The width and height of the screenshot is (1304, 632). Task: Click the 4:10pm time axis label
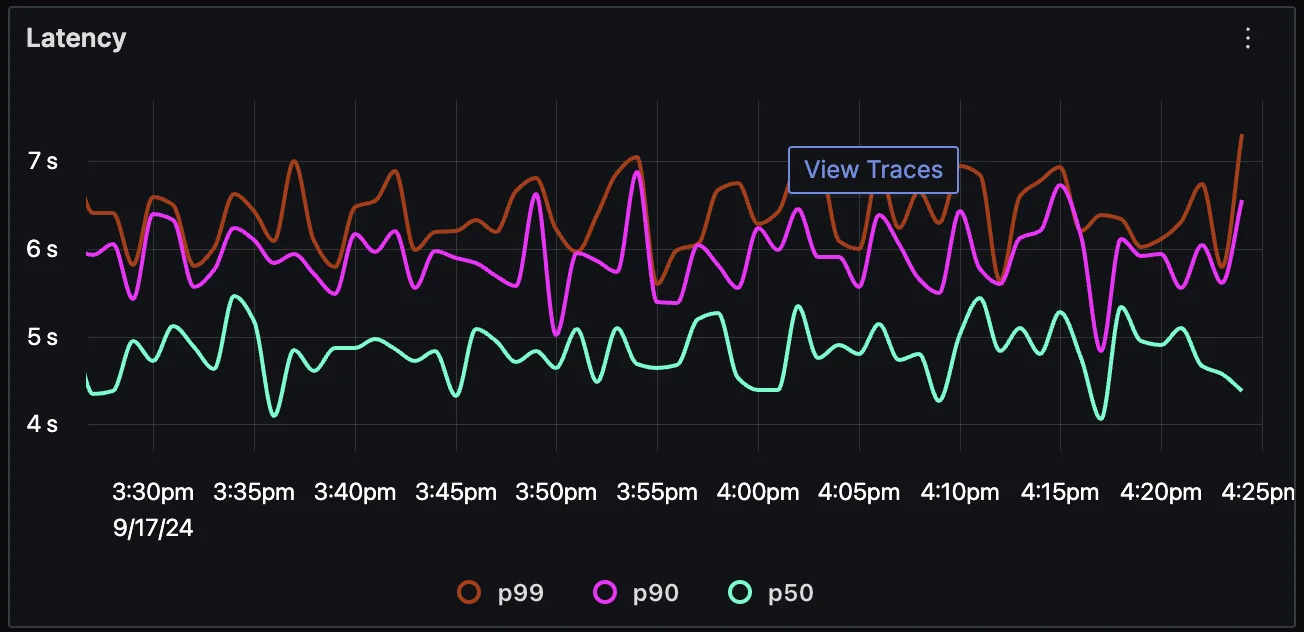click(x=960, y=492)
